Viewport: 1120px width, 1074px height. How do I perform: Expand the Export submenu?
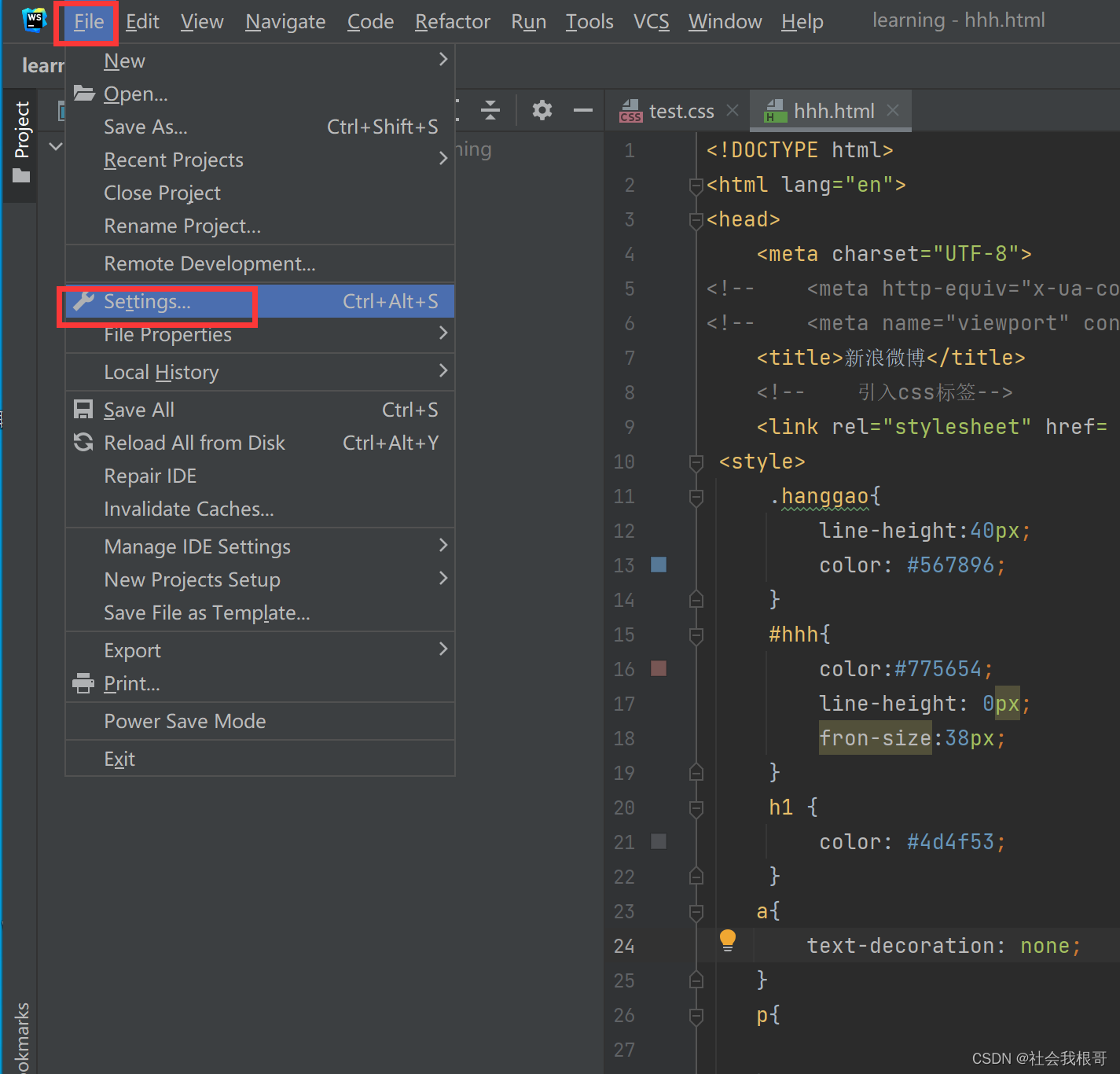tap(132, 649)
